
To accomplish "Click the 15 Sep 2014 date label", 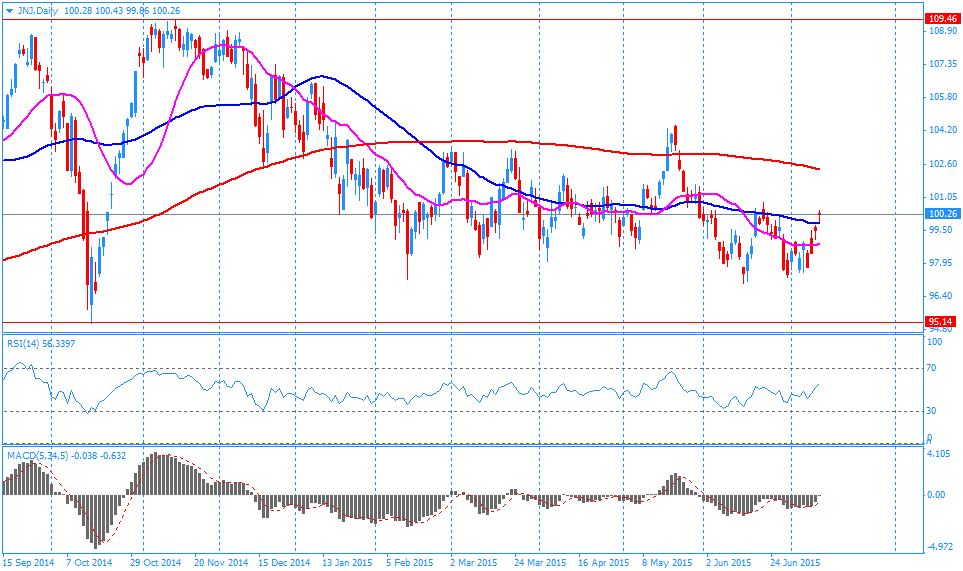I will [28, 562].
